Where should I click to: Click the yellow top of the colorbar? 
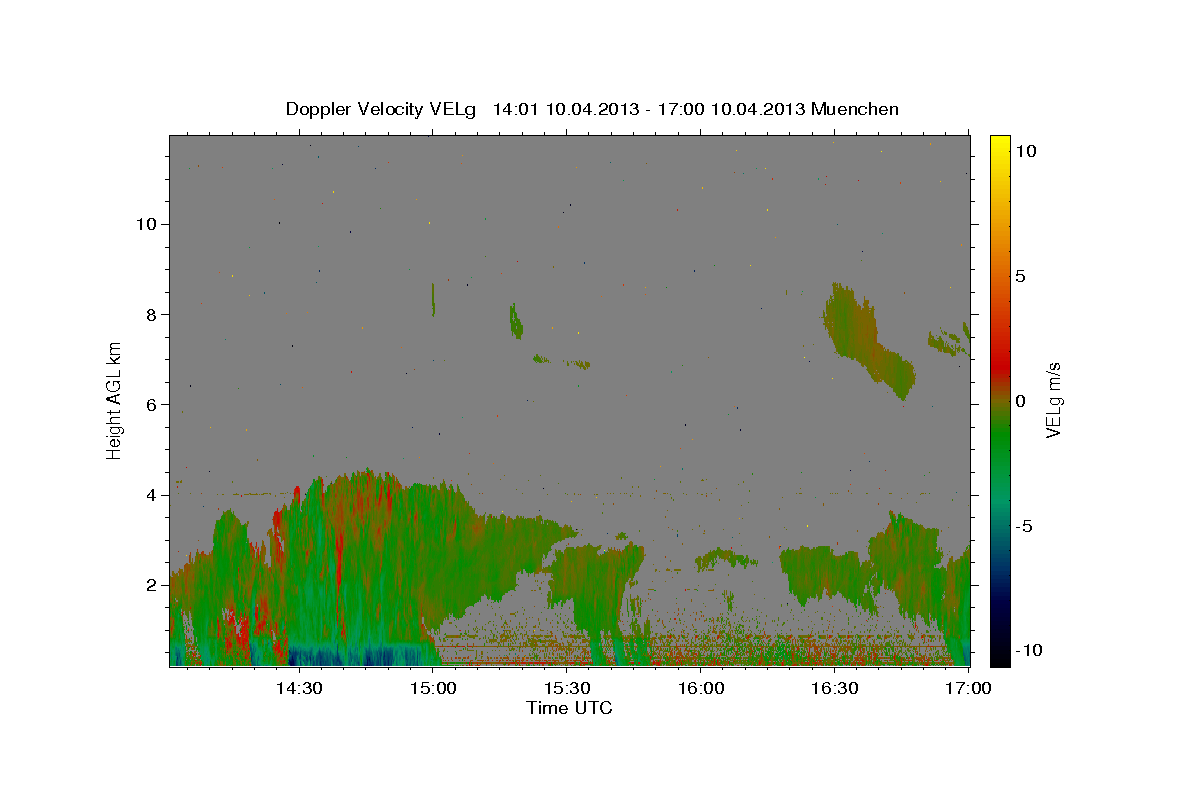pos(1000,145)
